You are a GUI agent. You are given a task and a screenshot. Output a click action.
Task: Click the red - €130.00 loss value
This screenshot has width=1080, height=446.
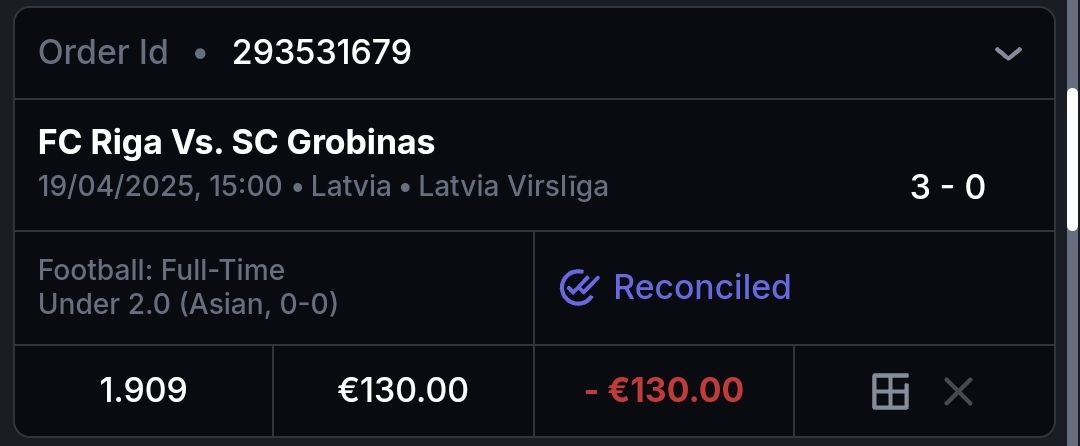tap(663, 390)
